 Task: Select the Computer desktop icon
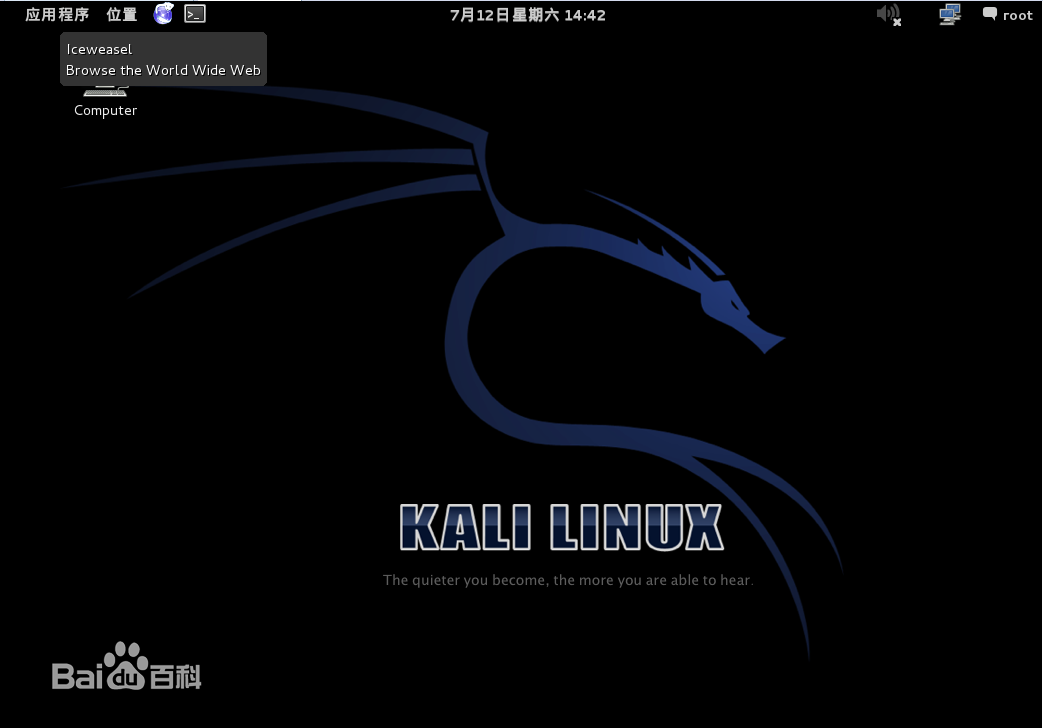pos(105,103)
